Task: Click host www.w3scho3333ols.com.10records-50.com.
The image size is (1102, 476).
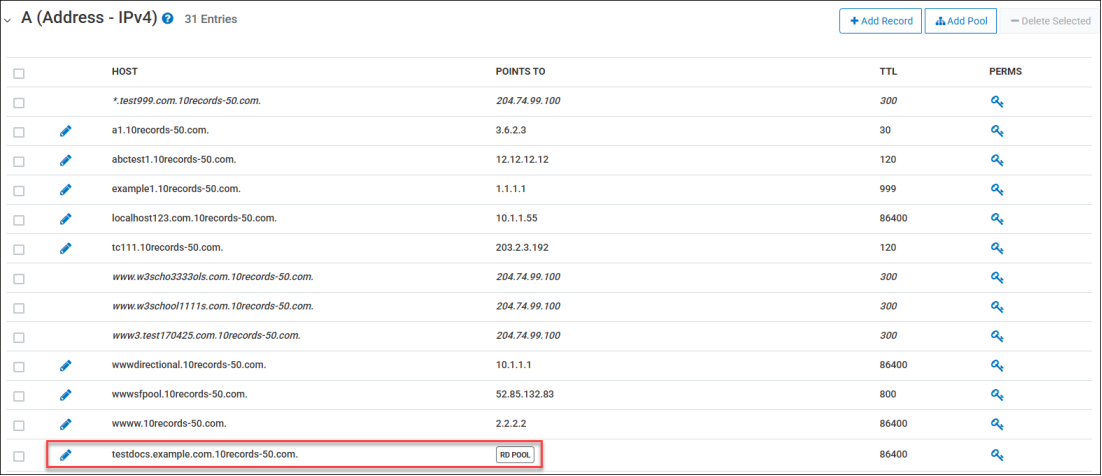Action: pos(212,277)
